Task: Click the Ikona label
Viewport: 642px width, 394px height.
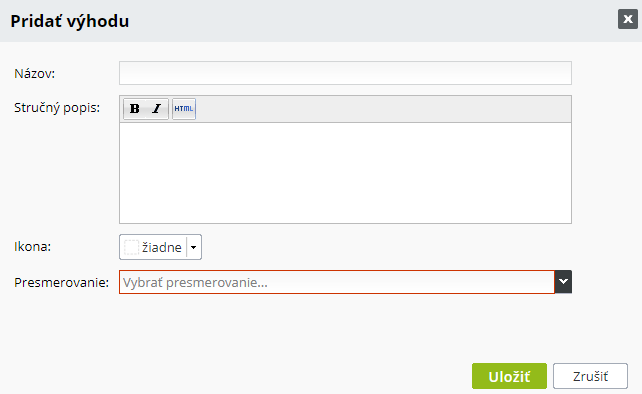Action: point(32,247)
